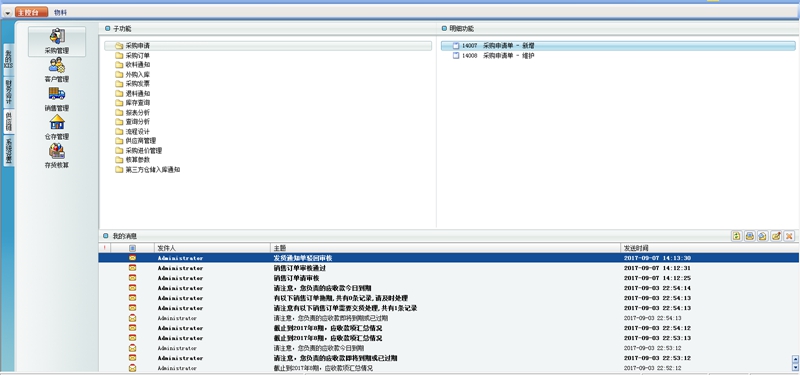
Task: Open the 物料 tab
Action: point(60,12)
